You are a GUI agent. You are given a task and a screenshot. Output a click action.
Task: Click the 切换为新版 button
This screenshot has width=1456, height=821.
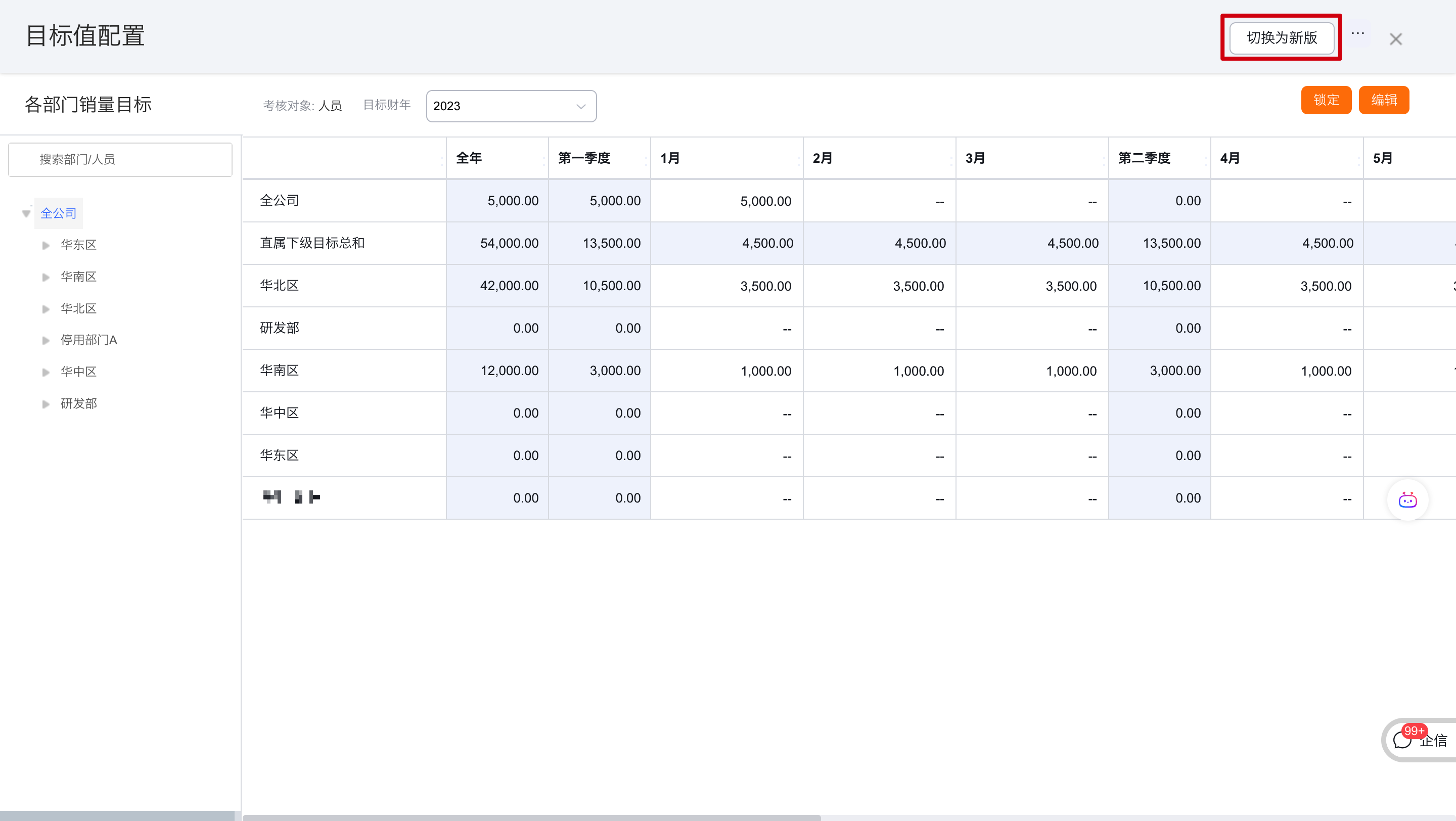coord(1282,38)
